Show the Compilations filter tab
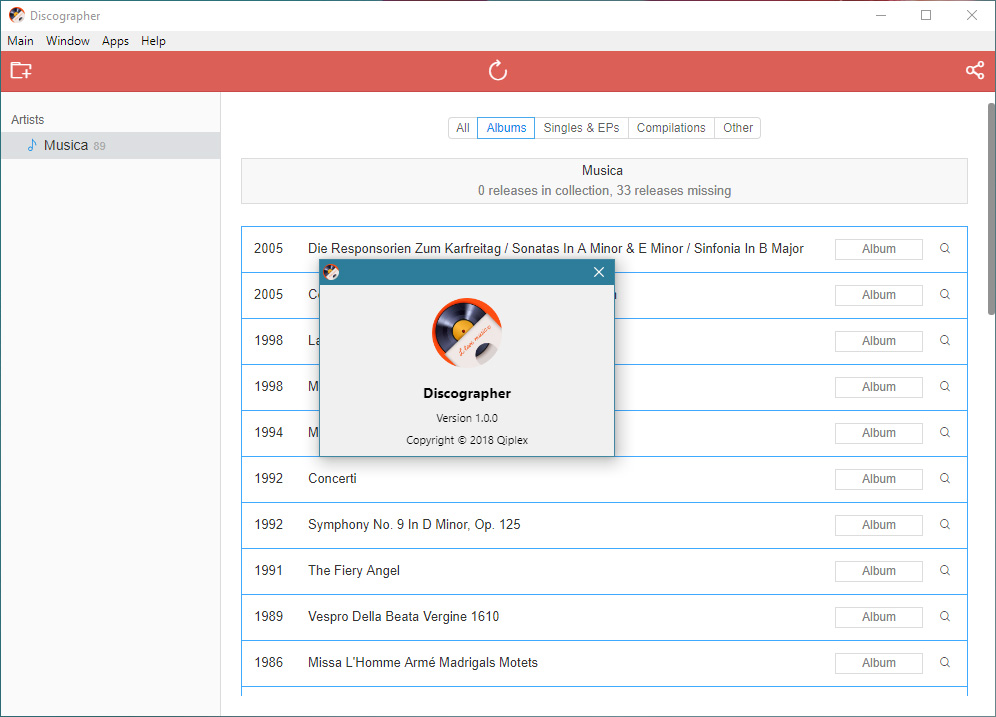Screen dimensions: 996x717 point(671,128)
